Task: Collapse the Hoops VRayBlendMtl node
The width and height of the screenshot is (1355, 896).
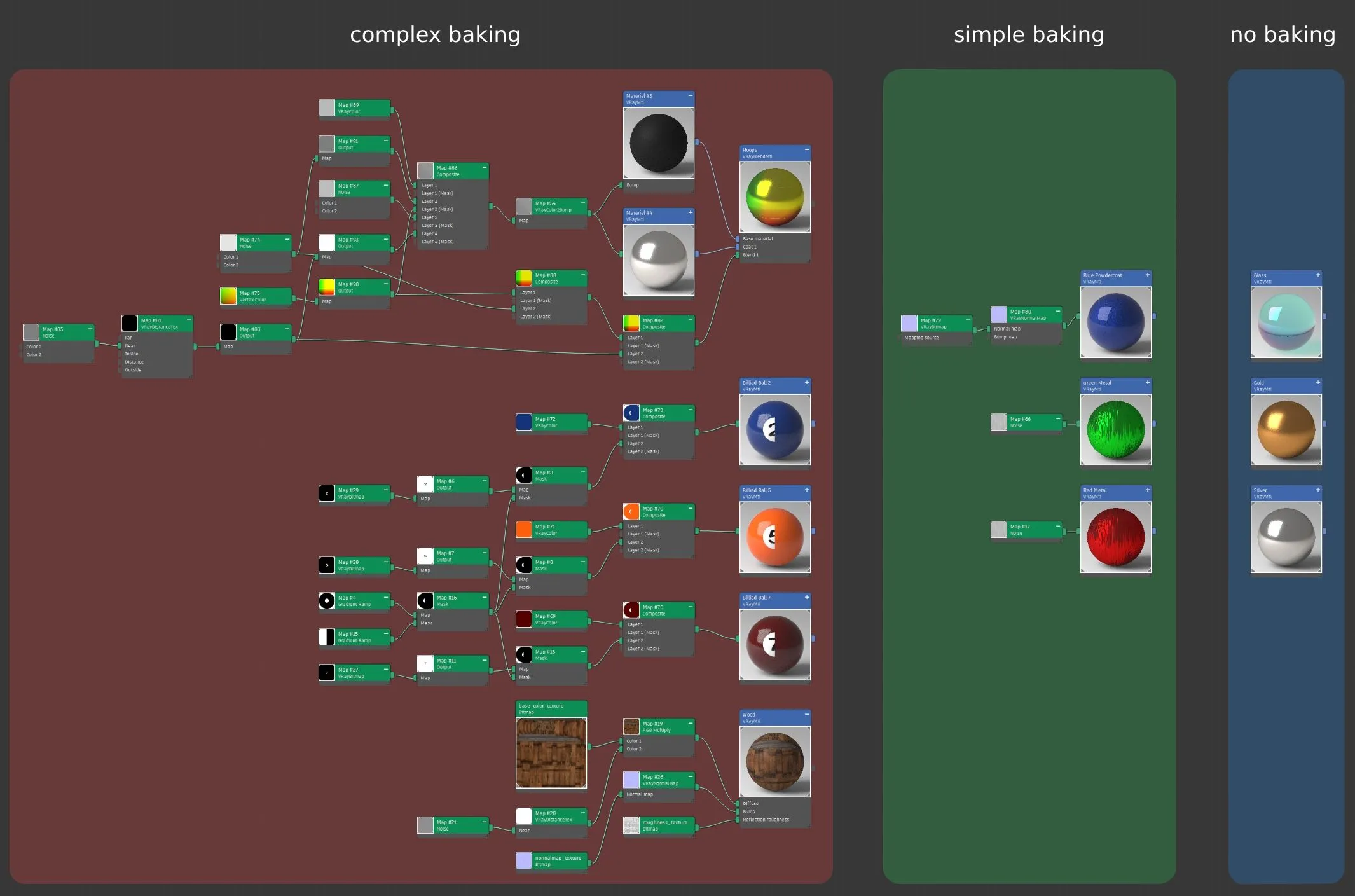Action: pos(806,150)
